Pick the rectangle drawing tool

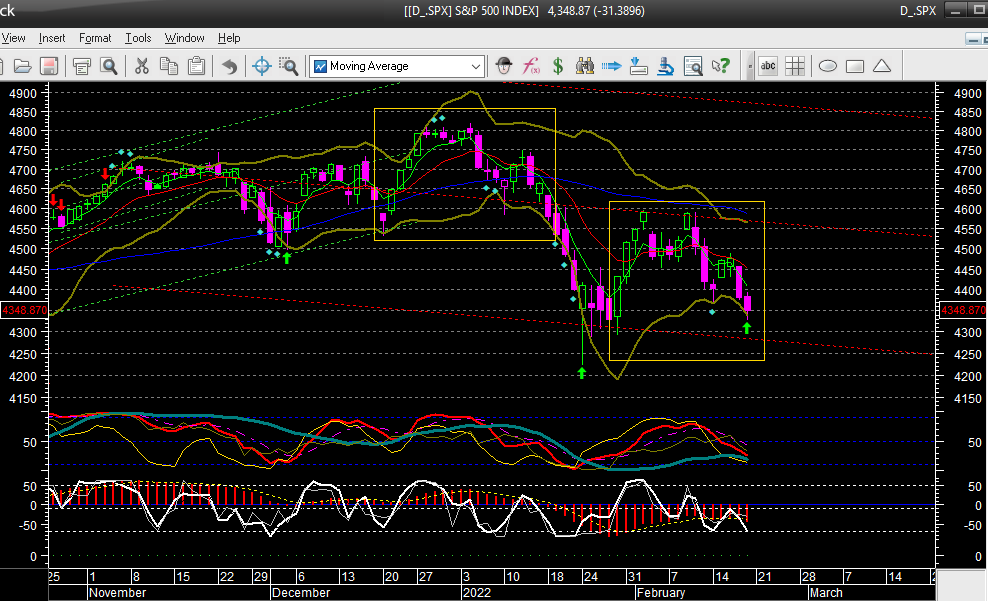click(854, 66)
